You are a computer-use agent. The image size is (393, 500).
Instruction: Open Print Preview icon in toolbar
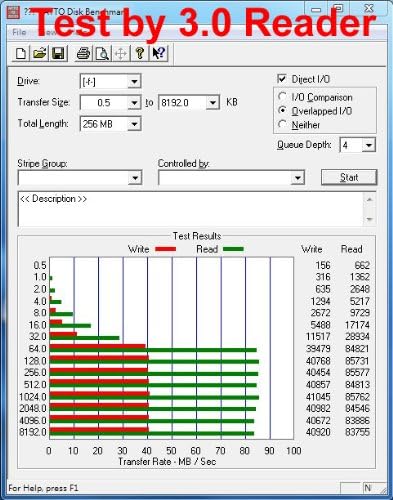tap(102, 53)
